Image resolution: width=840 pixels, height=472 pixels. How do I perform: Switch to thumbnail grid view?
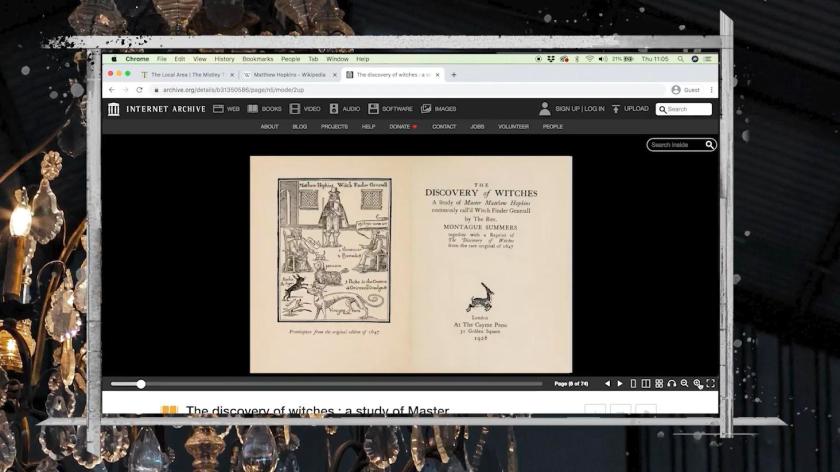click(x=659, y=384)
